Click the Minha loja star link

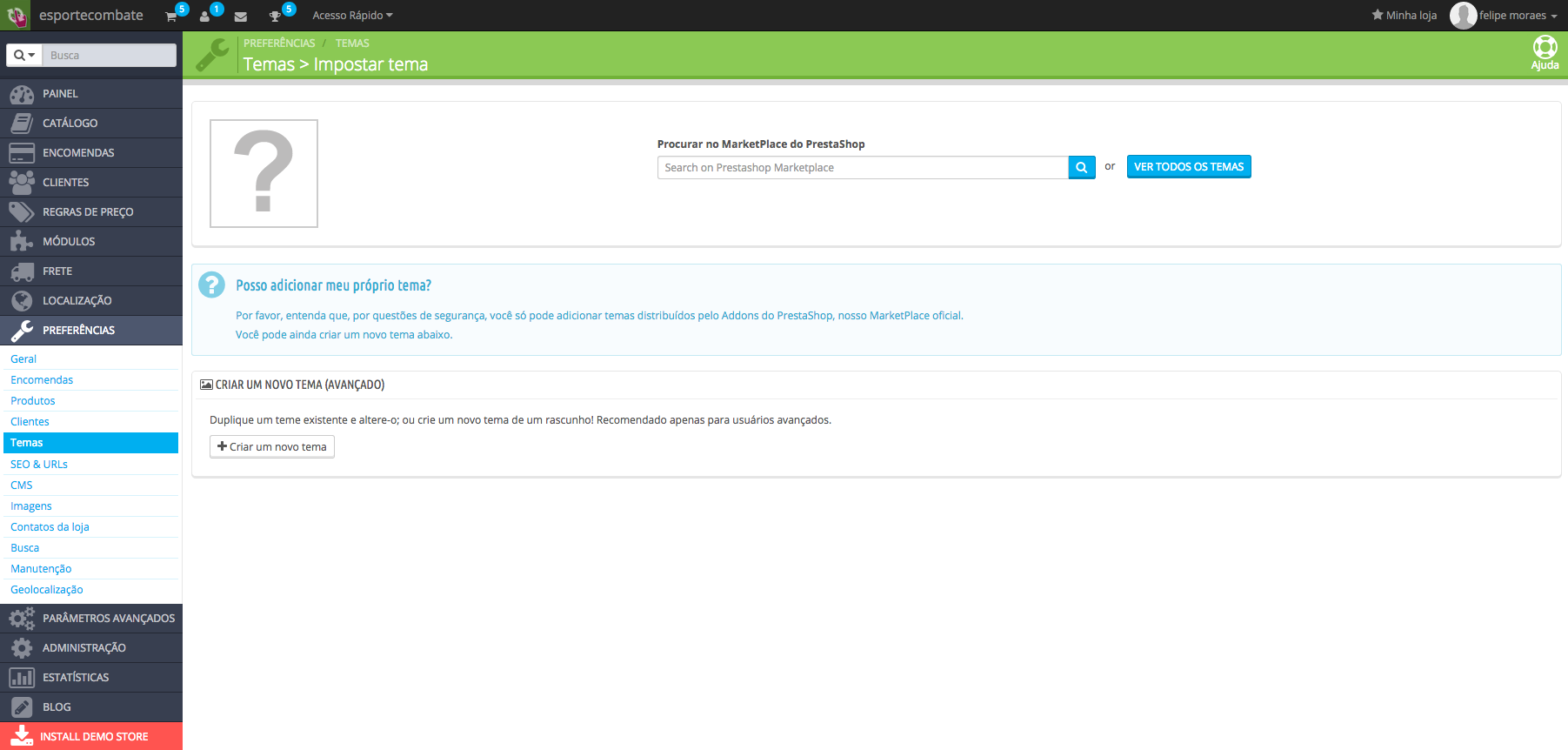pos(1404,16)
